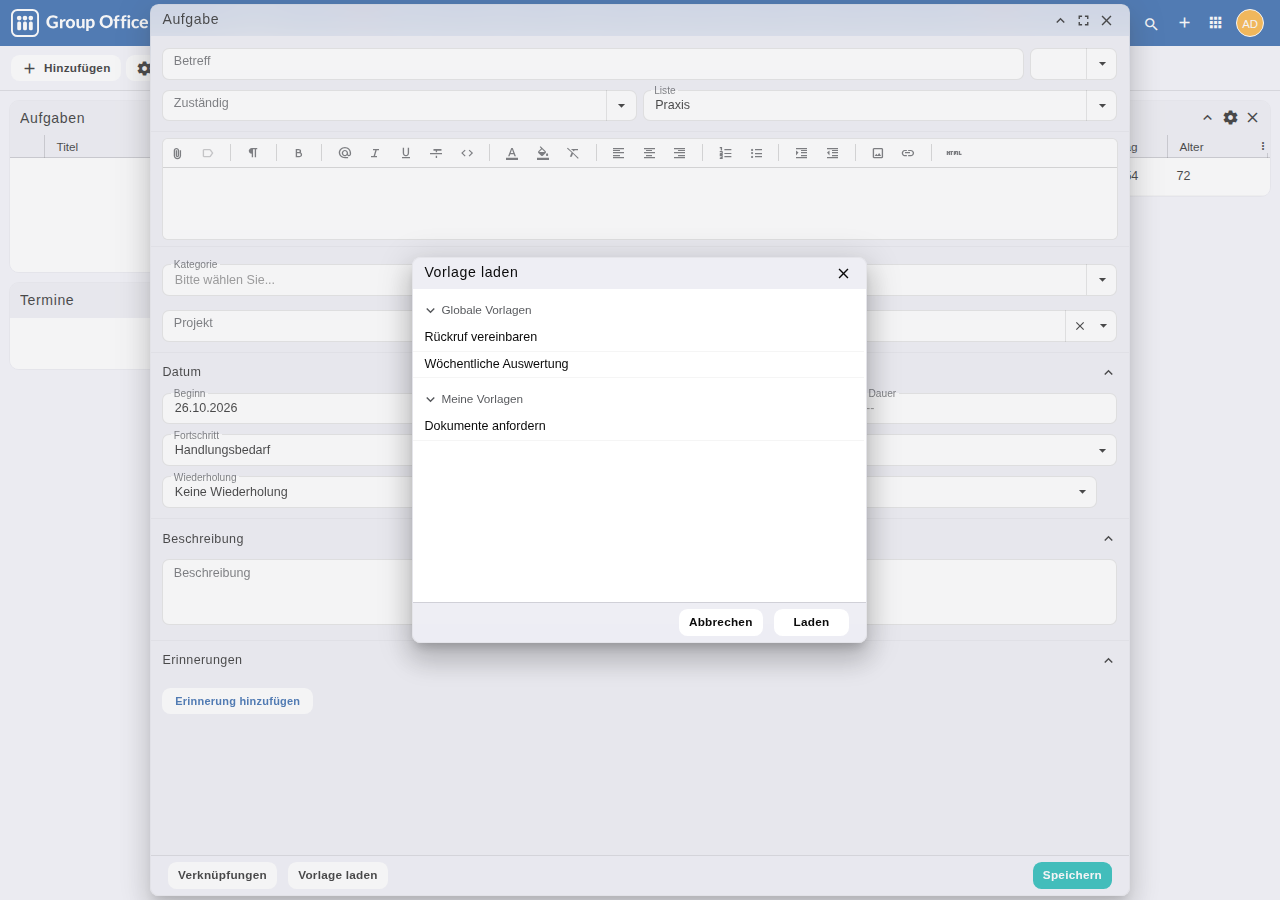Collapse the Meine Vorlagen group
This screenshot has height=900, width=1280.
[x=431, y=399]
